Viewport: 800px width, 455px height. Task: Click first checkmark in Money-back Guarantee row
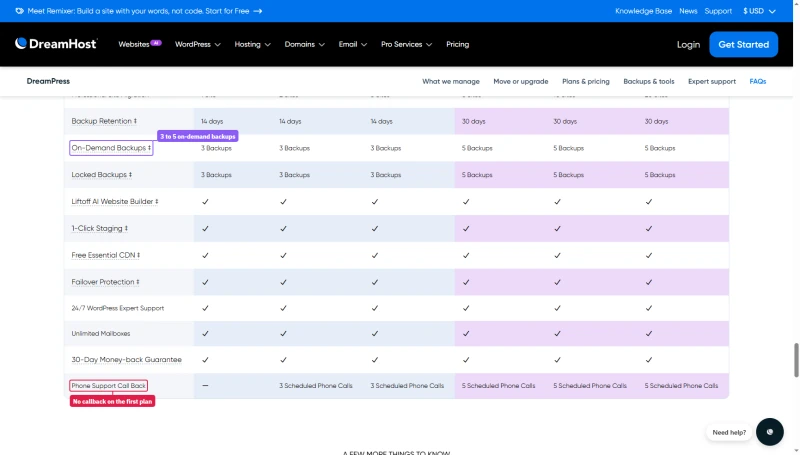coord(205,360)
